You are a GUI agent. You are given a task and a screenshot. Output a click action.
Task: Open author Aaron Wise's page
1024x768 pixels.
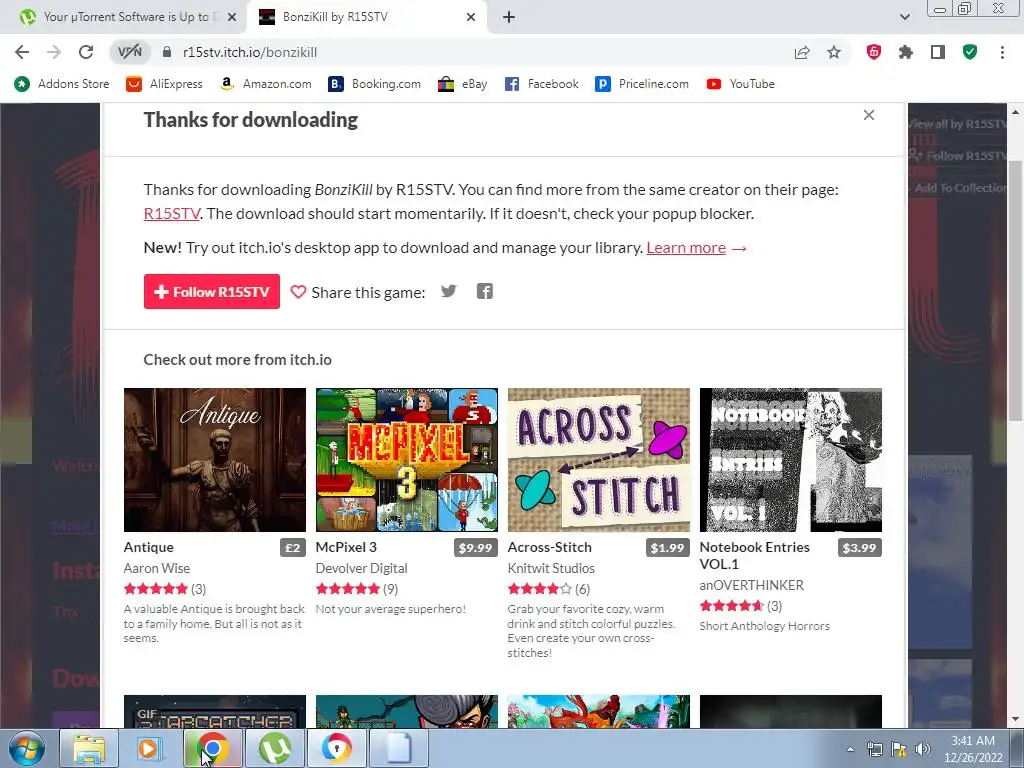pos(157,568)
